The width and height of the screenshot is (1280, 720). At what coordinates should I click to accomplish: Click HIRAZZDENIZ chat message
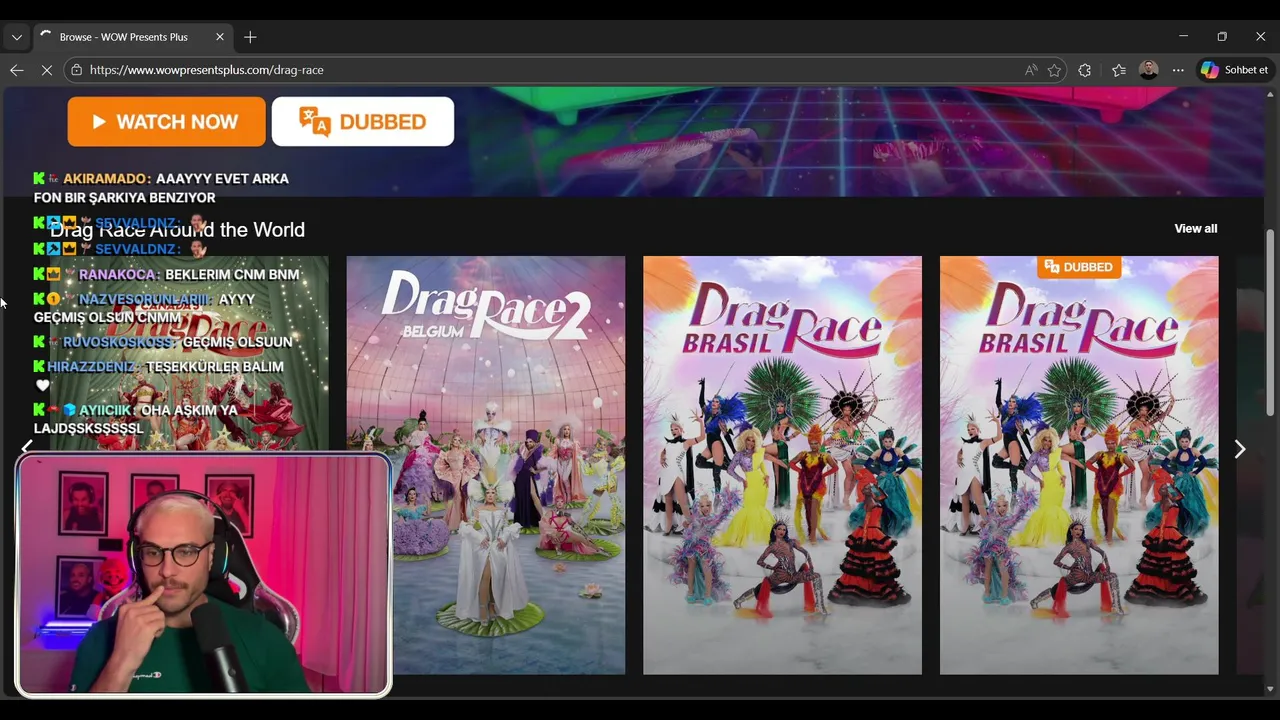[158, 376]
